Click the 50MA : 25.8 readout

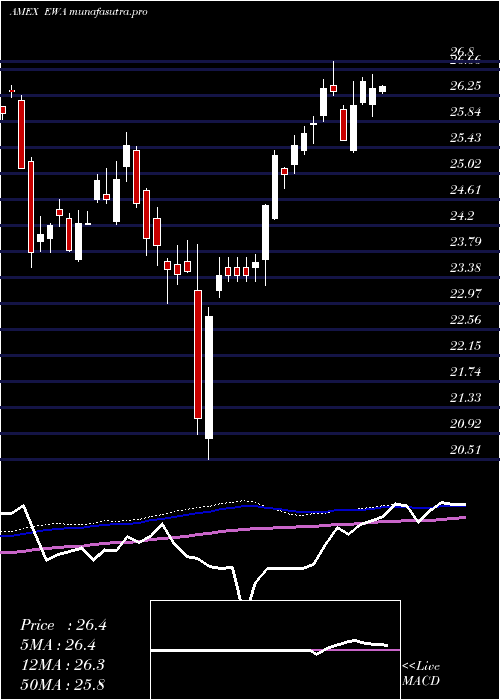pos(62,684)
